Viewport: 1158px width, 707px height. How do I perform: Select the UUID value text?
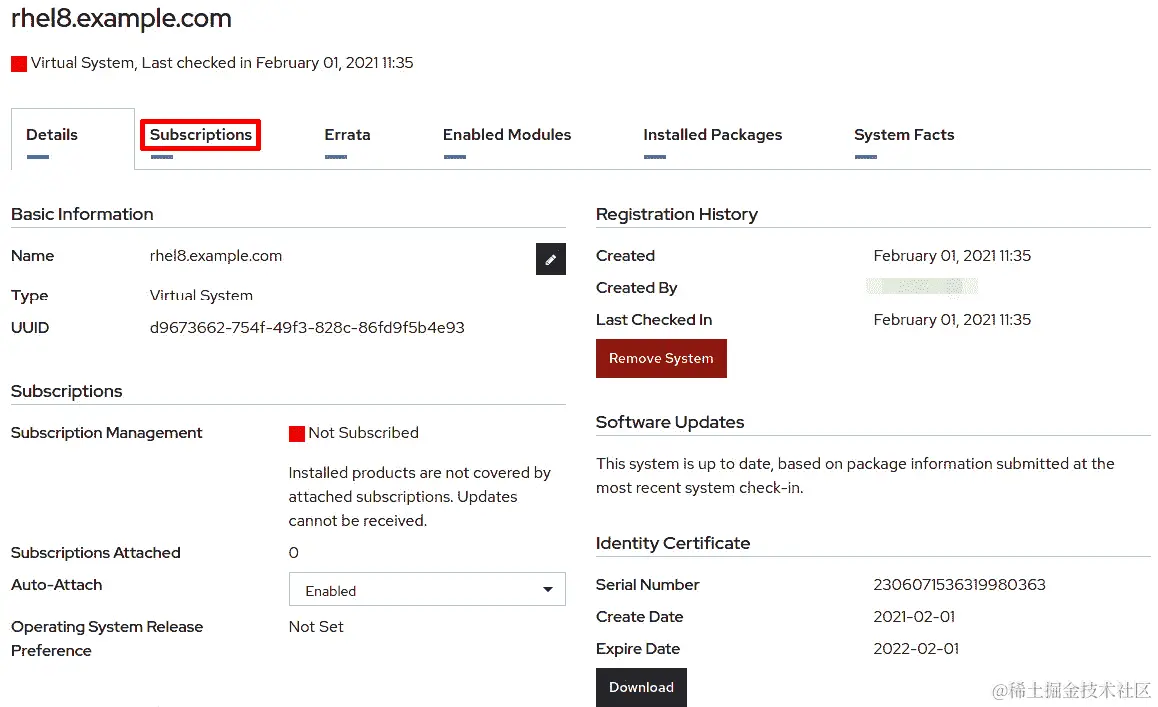coord(308,327)
